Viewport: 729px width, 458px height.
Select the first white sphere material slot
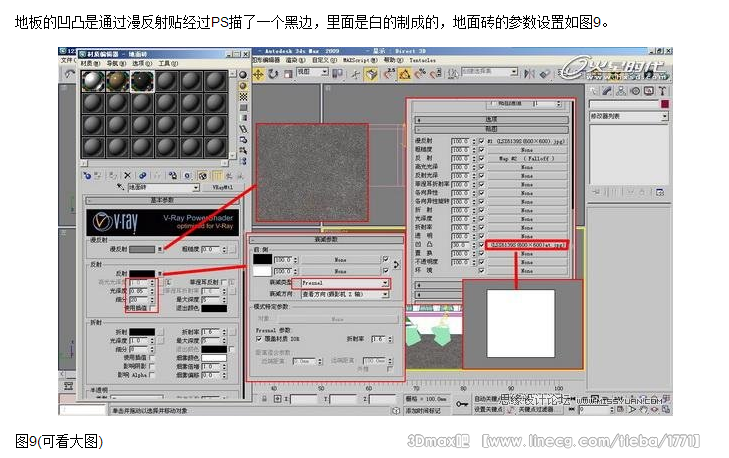coord(93,81)
